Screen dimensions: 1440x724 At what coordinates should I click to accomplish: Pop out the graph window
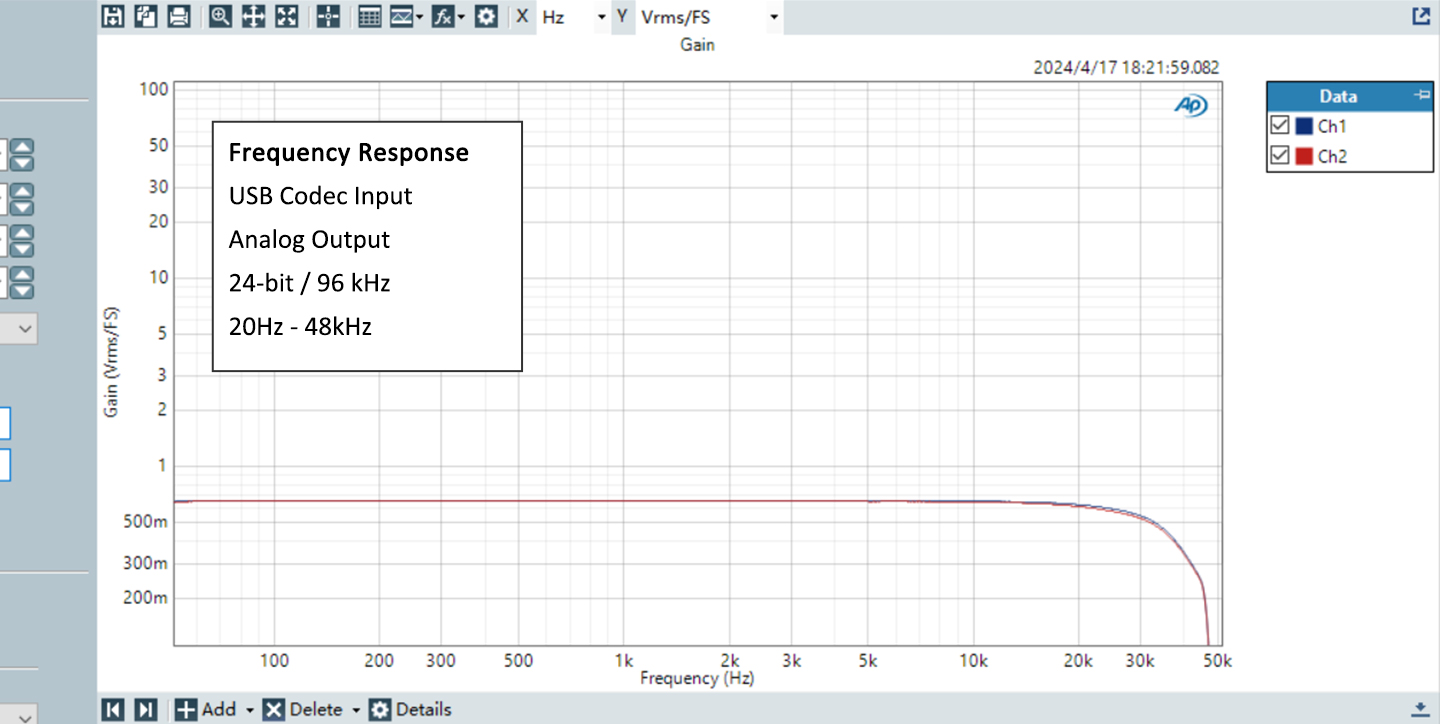[x=1420, y=16]
